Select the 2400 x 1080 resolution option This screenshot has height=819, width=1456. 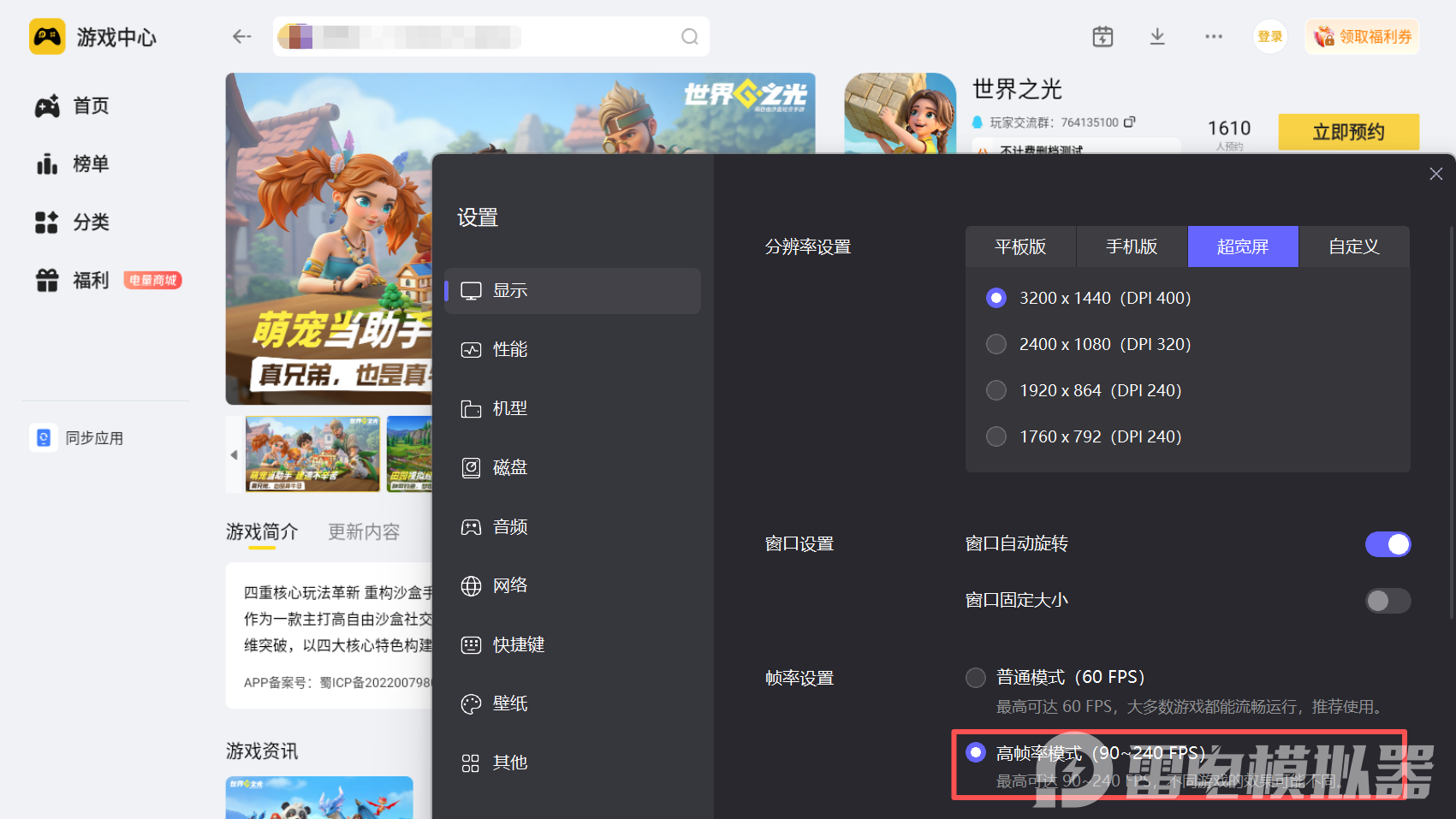click(x=996, y=344)
